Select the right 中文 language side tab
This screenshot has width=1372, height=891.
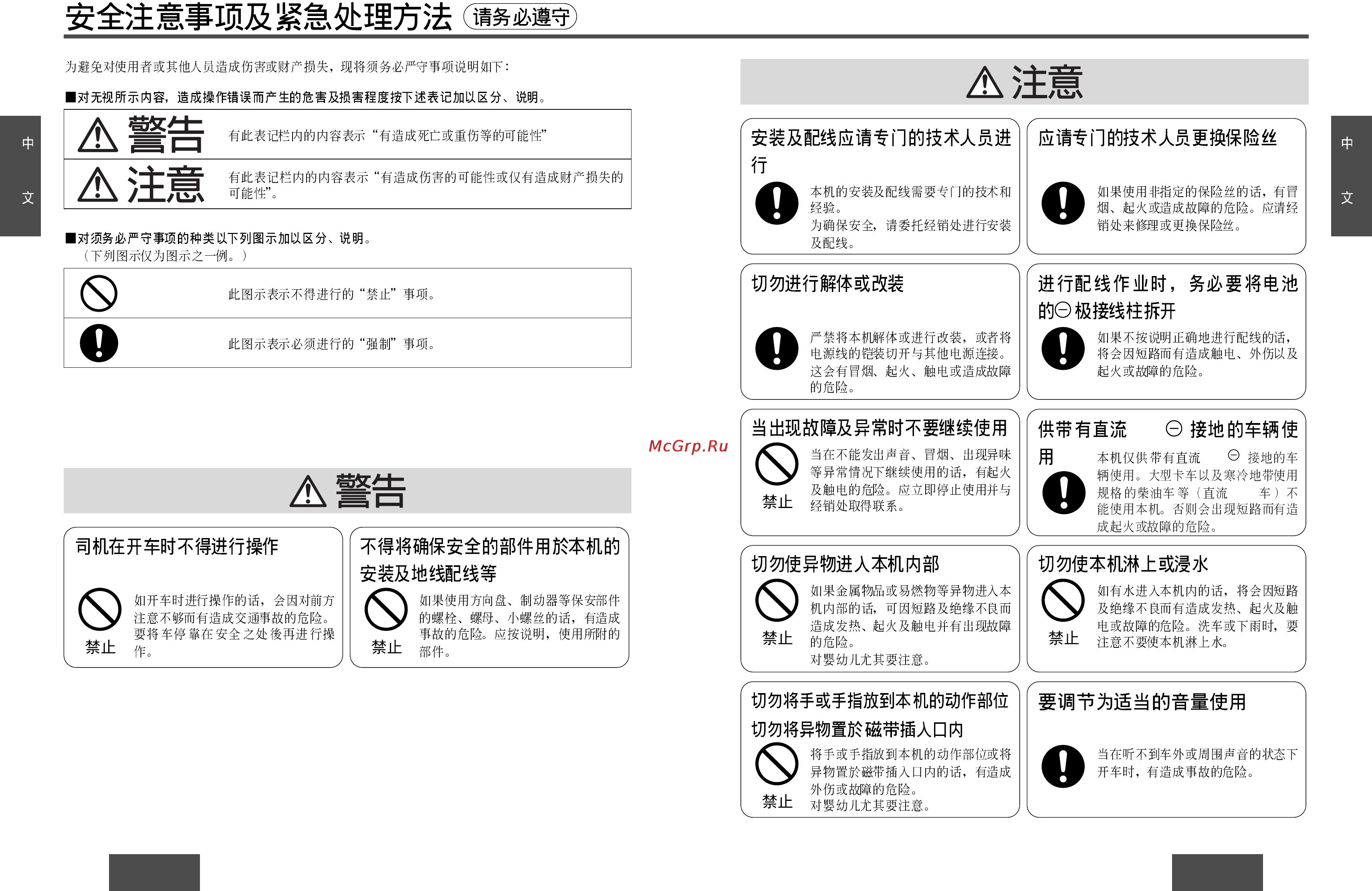pos(1351,176)
